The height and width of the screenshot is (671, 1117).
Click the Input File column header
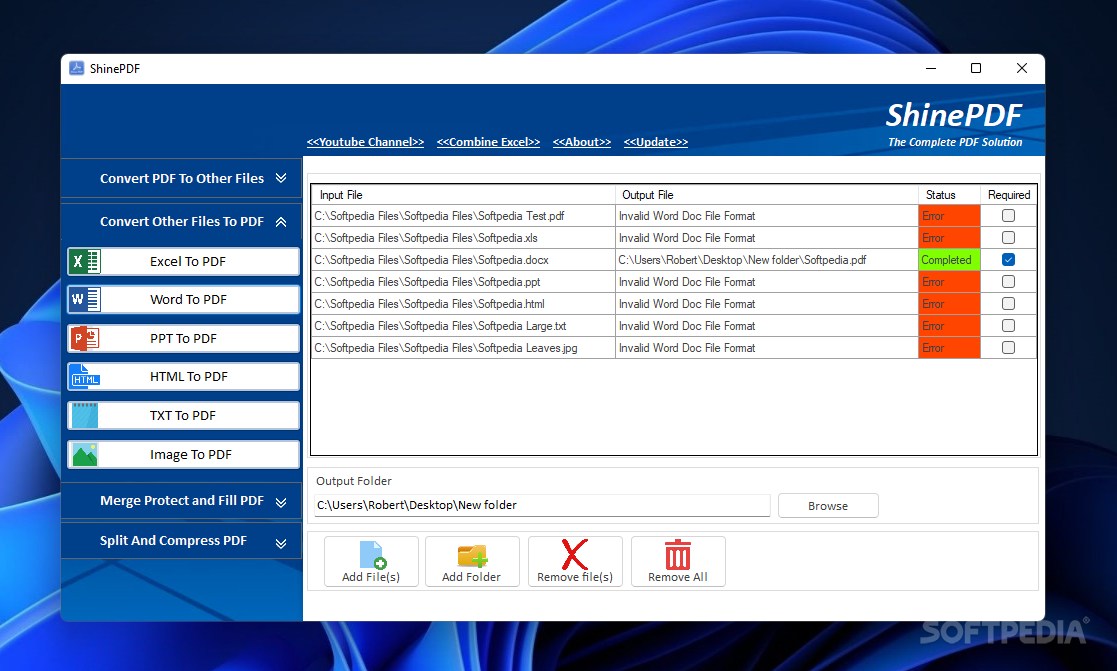[463, 194]
